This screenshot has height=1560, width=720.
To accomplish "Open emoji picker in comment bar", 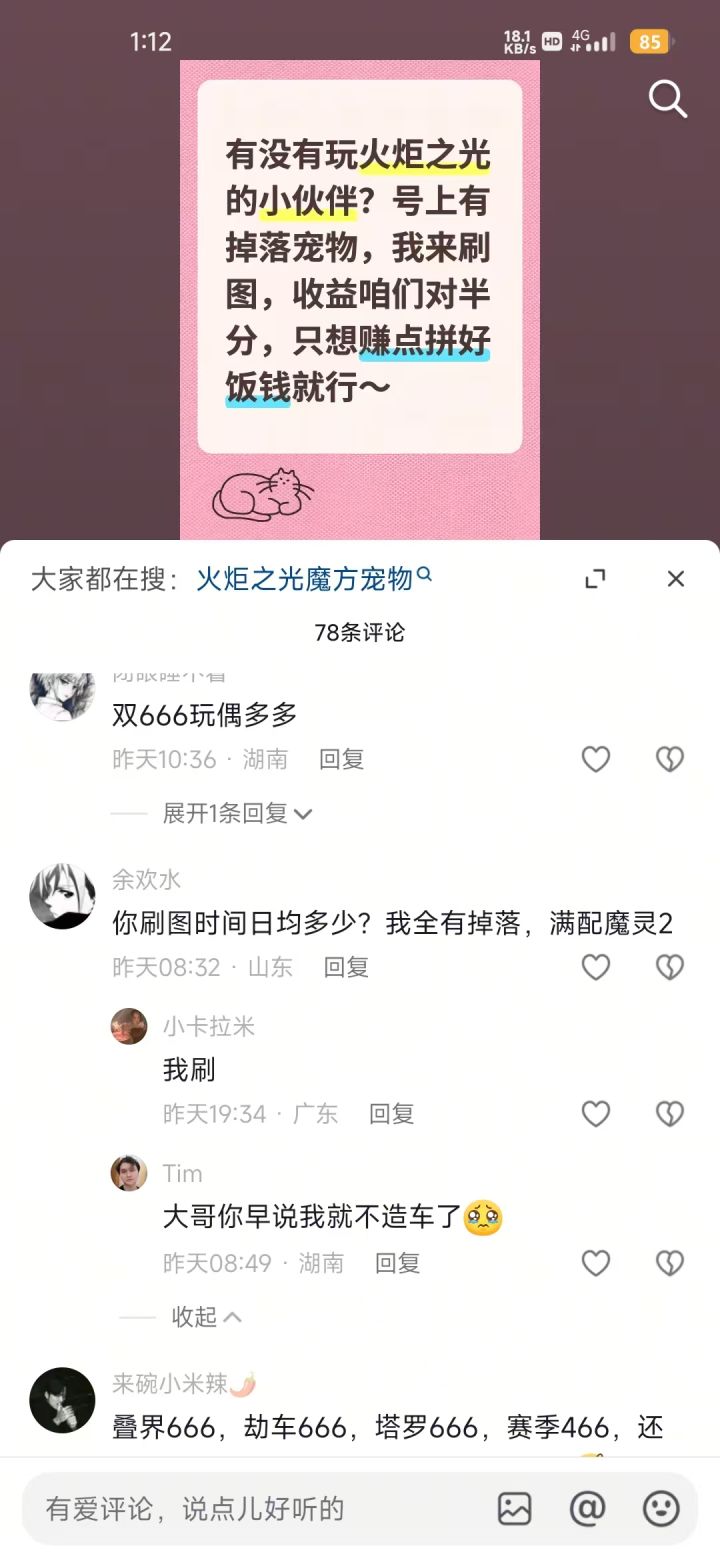I will [x=661, y=1508].
